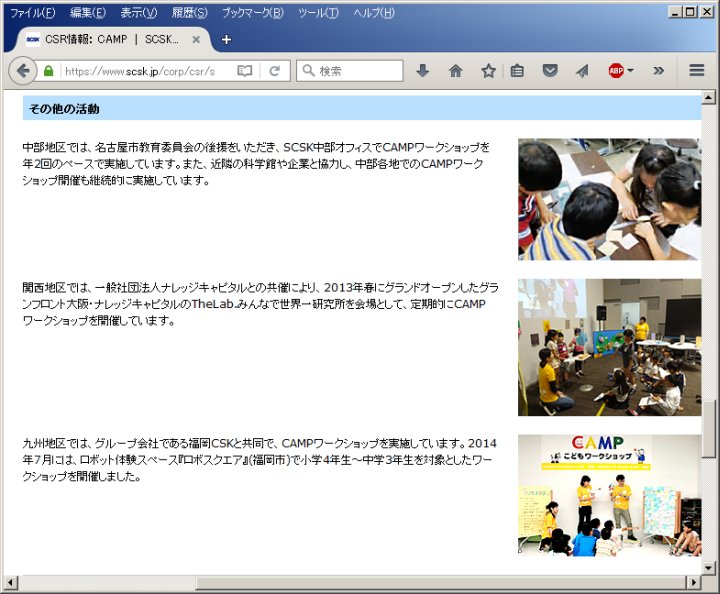Click the green padlock site security icon

point(48,71)
